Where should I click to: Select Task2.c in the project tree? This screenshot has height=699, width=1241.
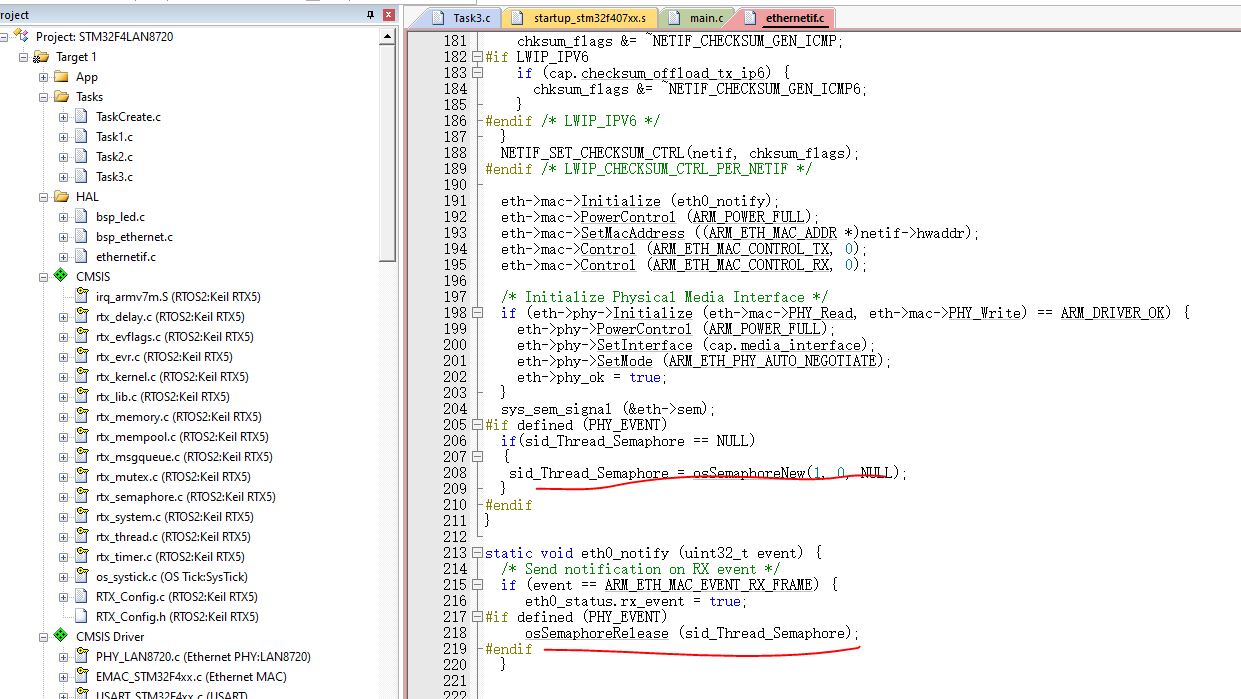tap(114, 157)
